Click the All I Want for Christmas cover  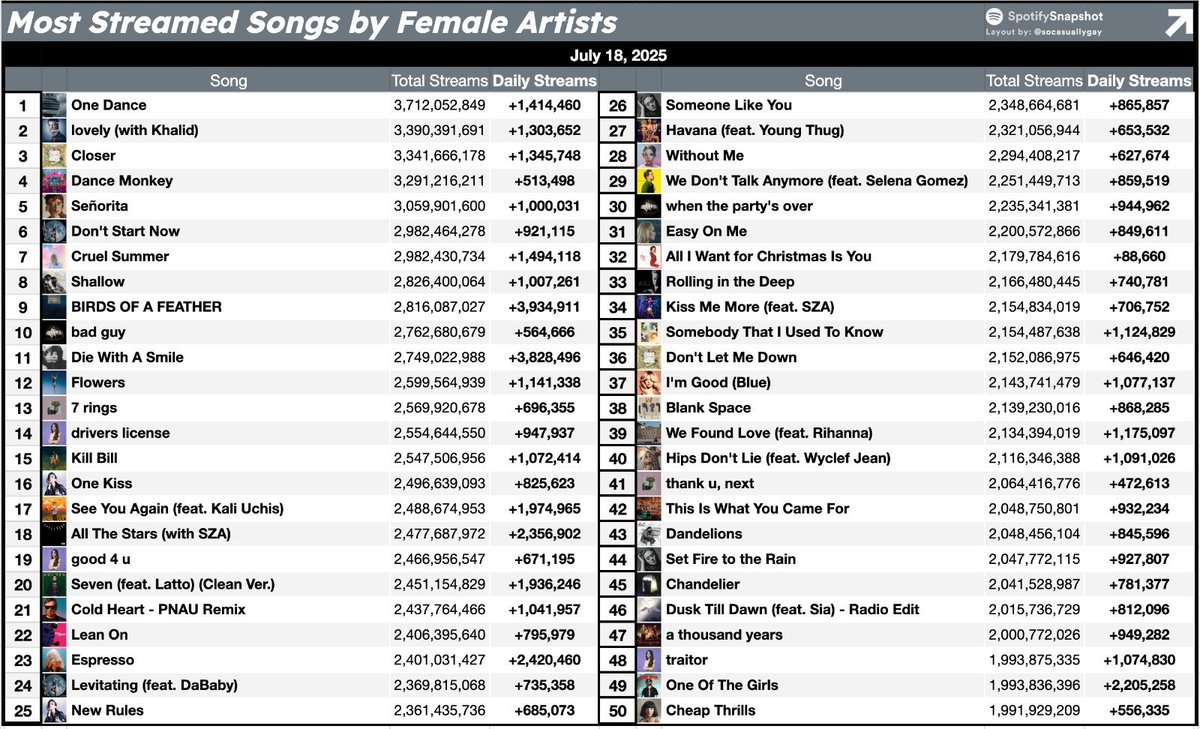coord(649,256)
